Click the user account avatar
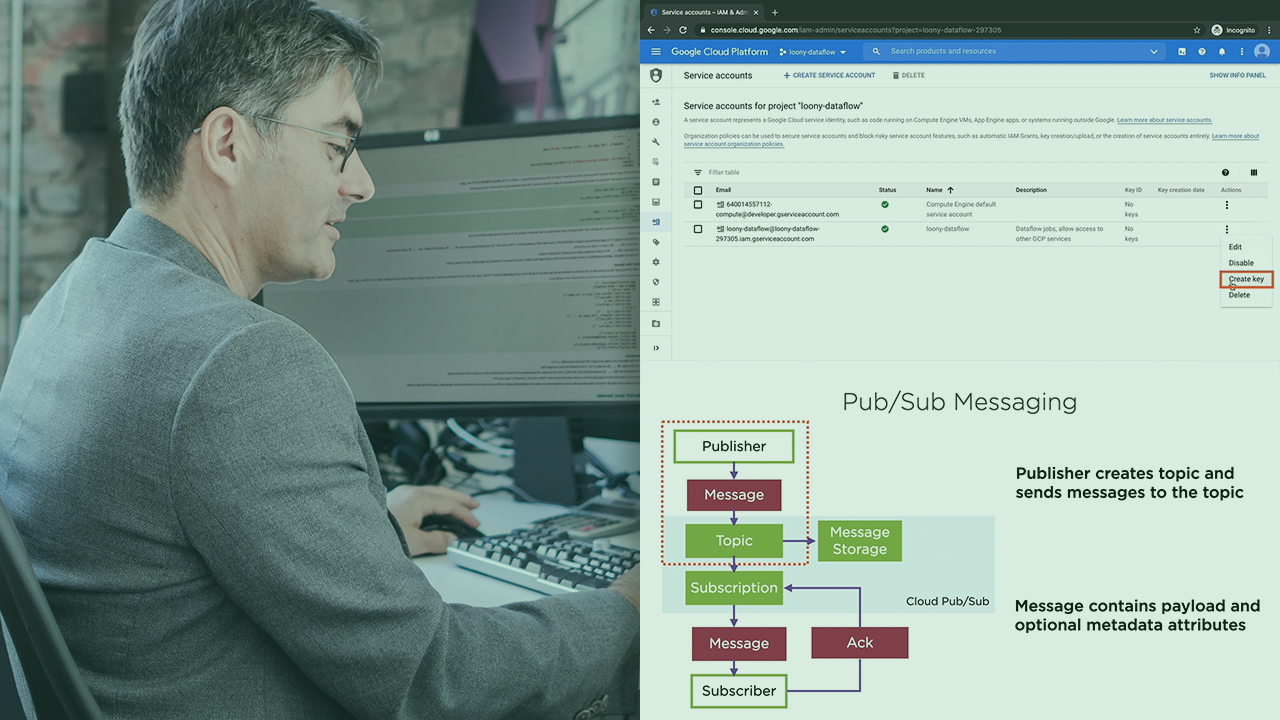This screenshot has height=720, width=1280. [1261, 52]
